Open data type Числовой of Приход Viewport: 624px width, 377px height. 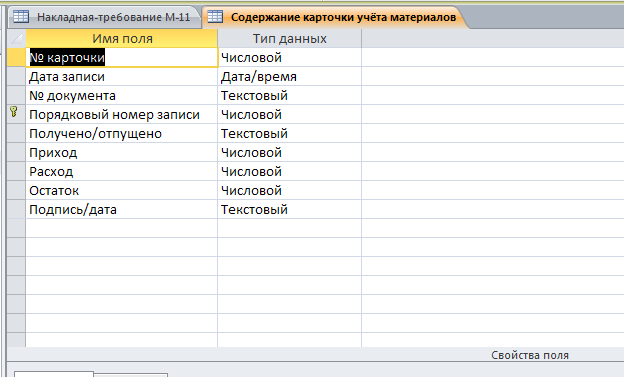[x=289, y=152]
